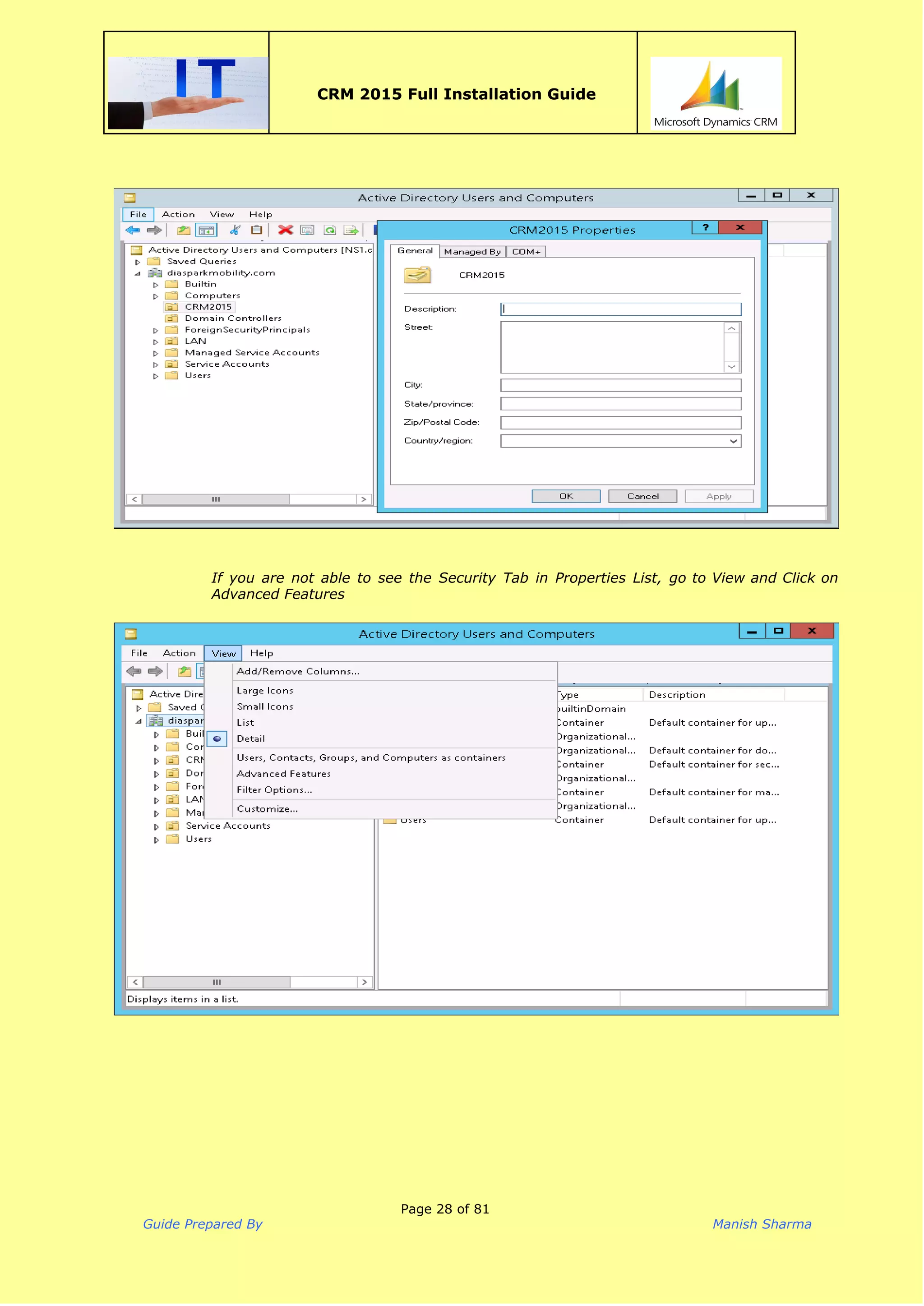
Task: Click the red X Delete toolbar icon
Action: [x=286, y=231]
